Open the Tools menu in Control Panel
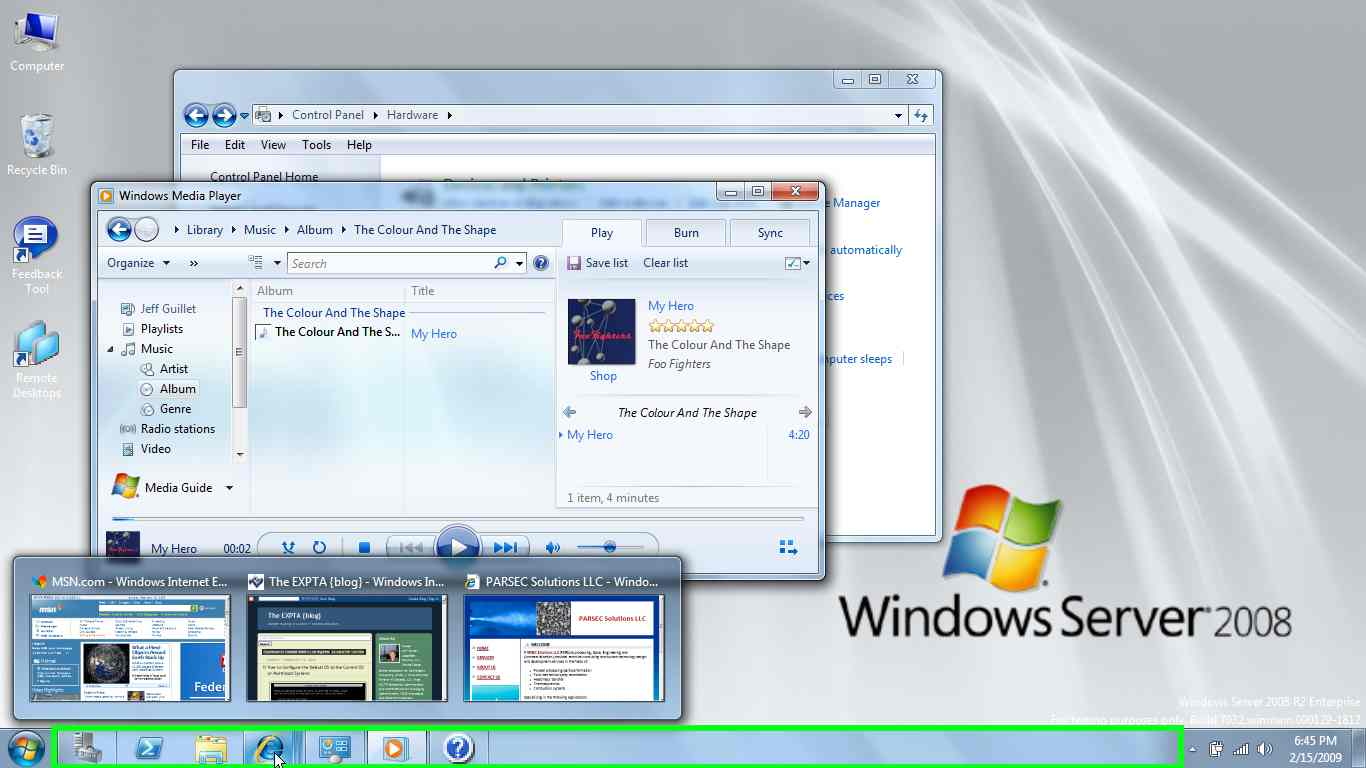 tap(316, 144)
